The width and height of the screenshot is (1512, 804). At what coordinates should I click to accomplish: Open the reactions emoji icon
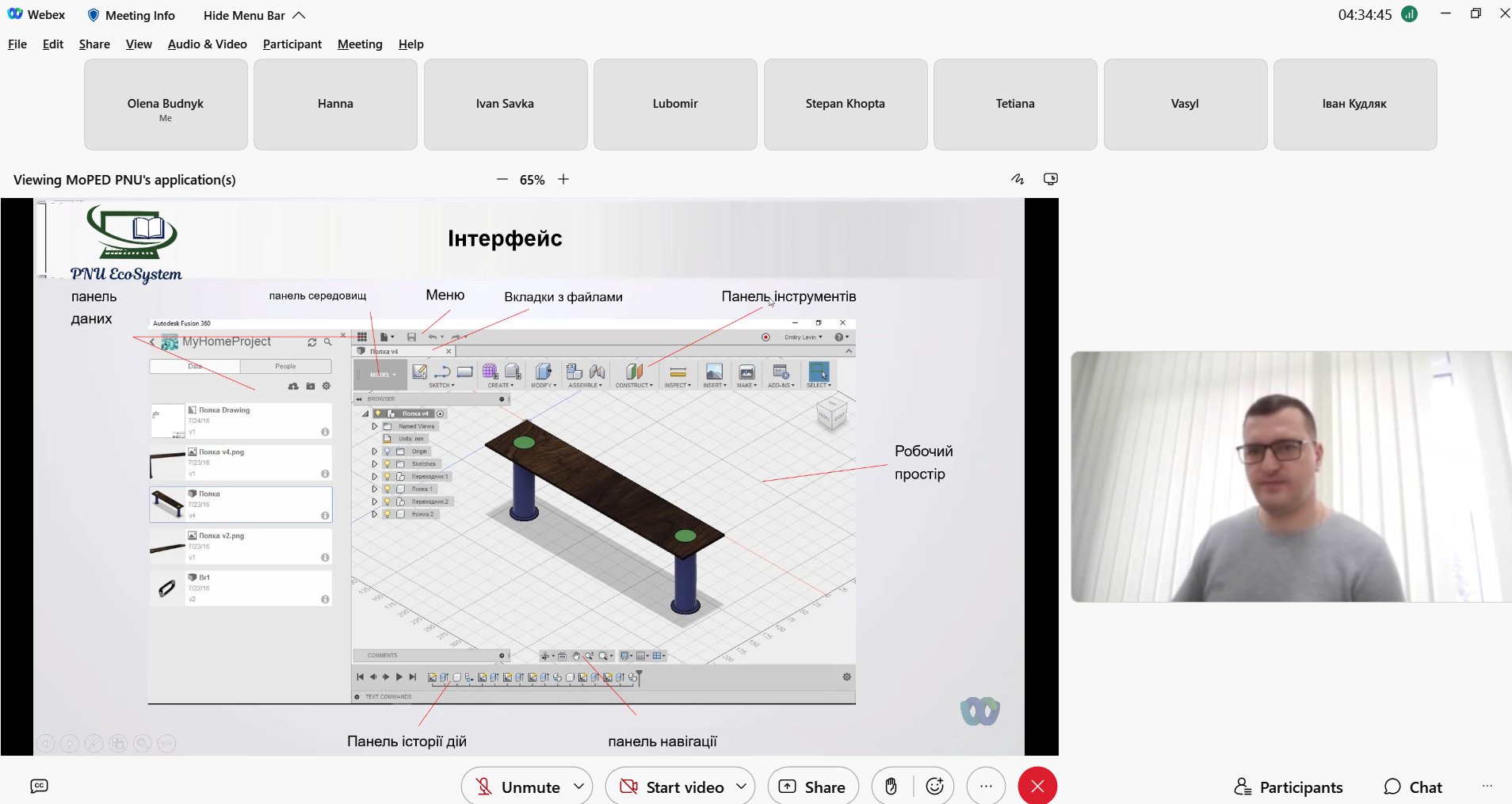934,787
